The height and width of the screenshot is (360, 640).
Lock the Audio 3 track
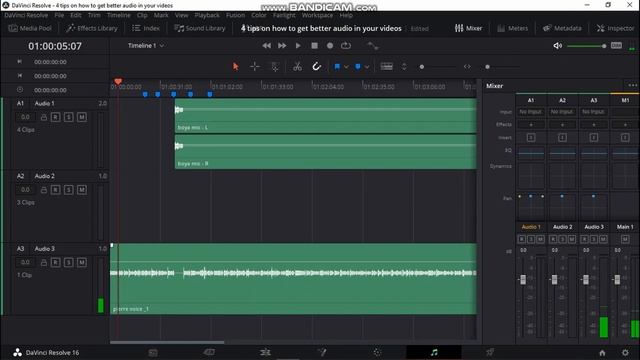(43, 262)
